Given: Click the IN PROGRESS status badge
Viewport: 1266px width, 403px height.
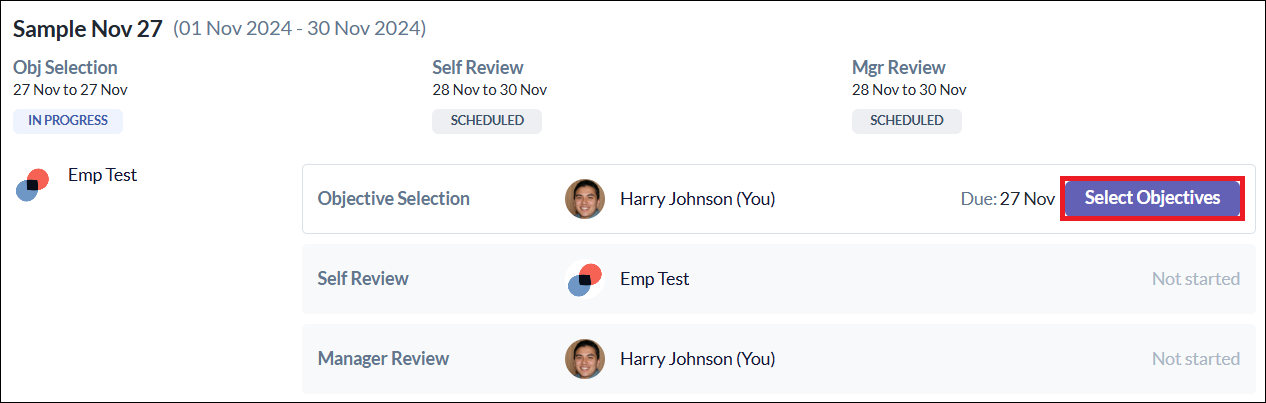Looking at the screenshot, I should (x=68, y=121).
